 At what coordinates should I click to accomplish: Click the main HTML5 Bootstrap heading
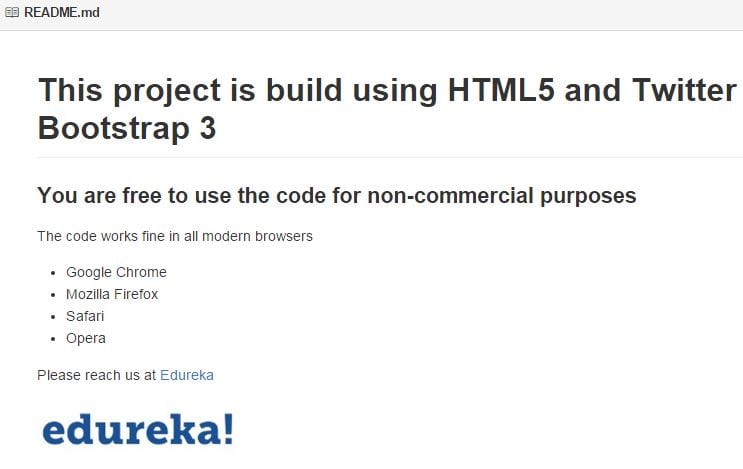pyautogui.click(x=387, y=109)
